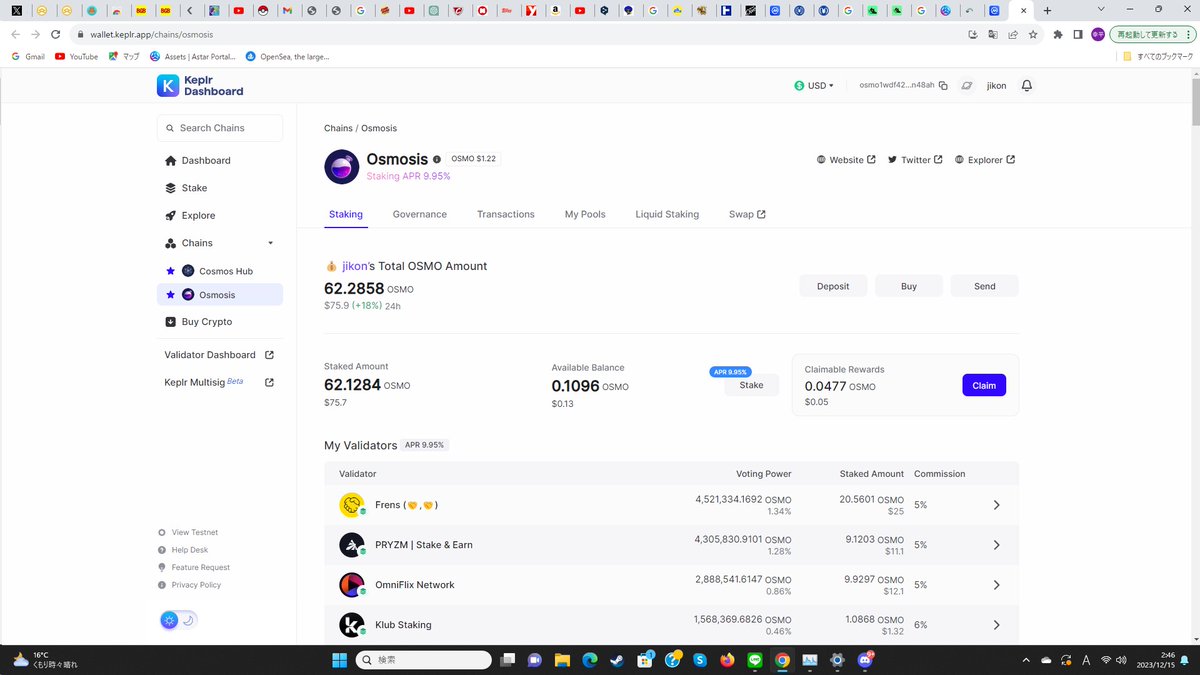Image resolution: width=1200 pixels, height=675 pixels.
Task: Click the Osmosis chain logo
Action: click(x=342, y=167)
